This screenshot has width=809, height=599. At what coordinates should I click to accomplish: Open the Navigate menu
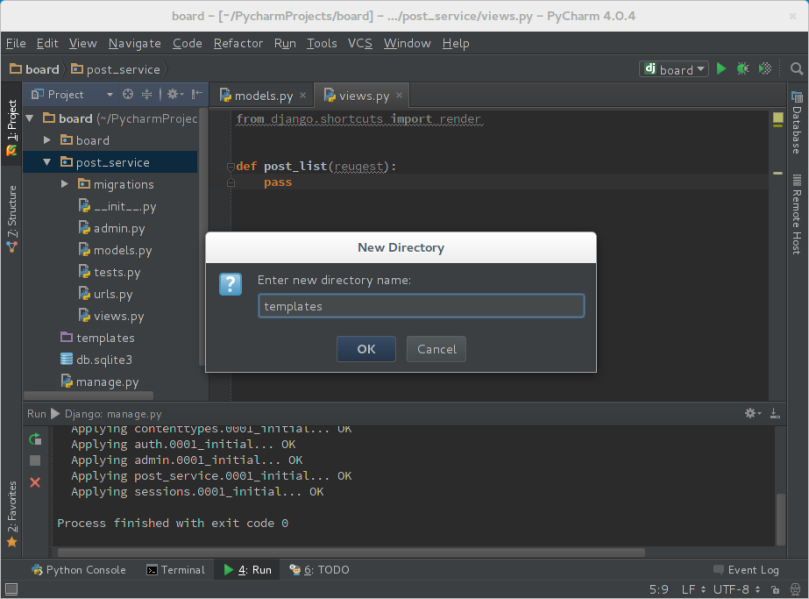[134, 43]
